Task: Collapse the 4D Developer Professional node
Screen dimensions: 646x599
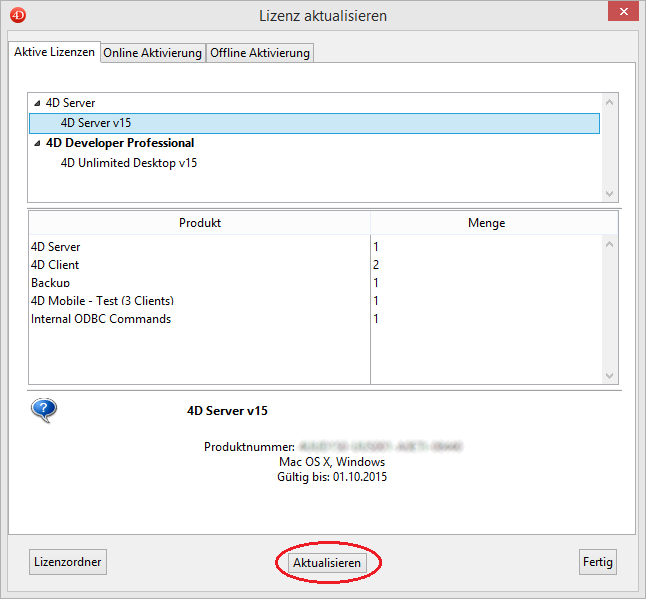Action: [37, 143]
